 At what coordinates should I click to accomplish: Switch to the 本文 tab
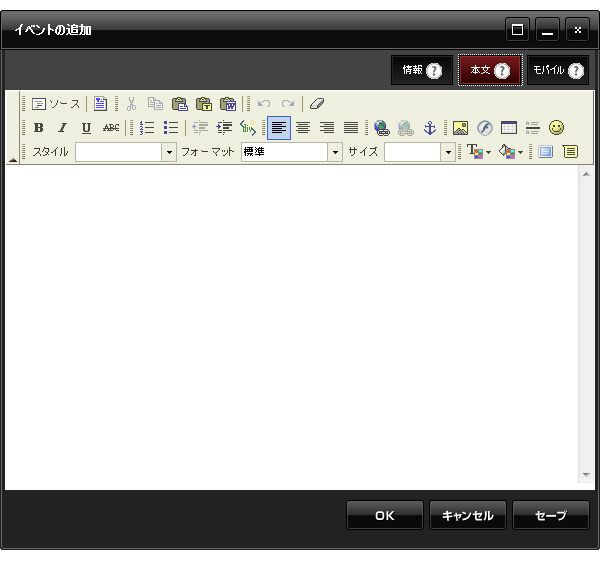pyautogui.click(x=480, y=70)
